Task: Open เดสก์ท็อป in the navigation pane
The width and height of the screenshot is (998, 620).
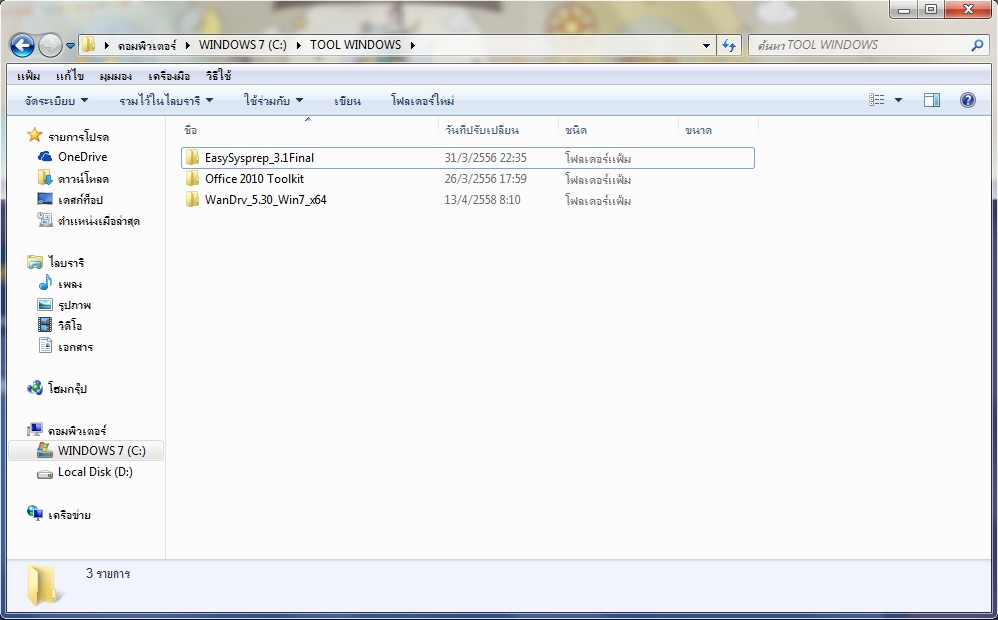Action: coord(80,200)
